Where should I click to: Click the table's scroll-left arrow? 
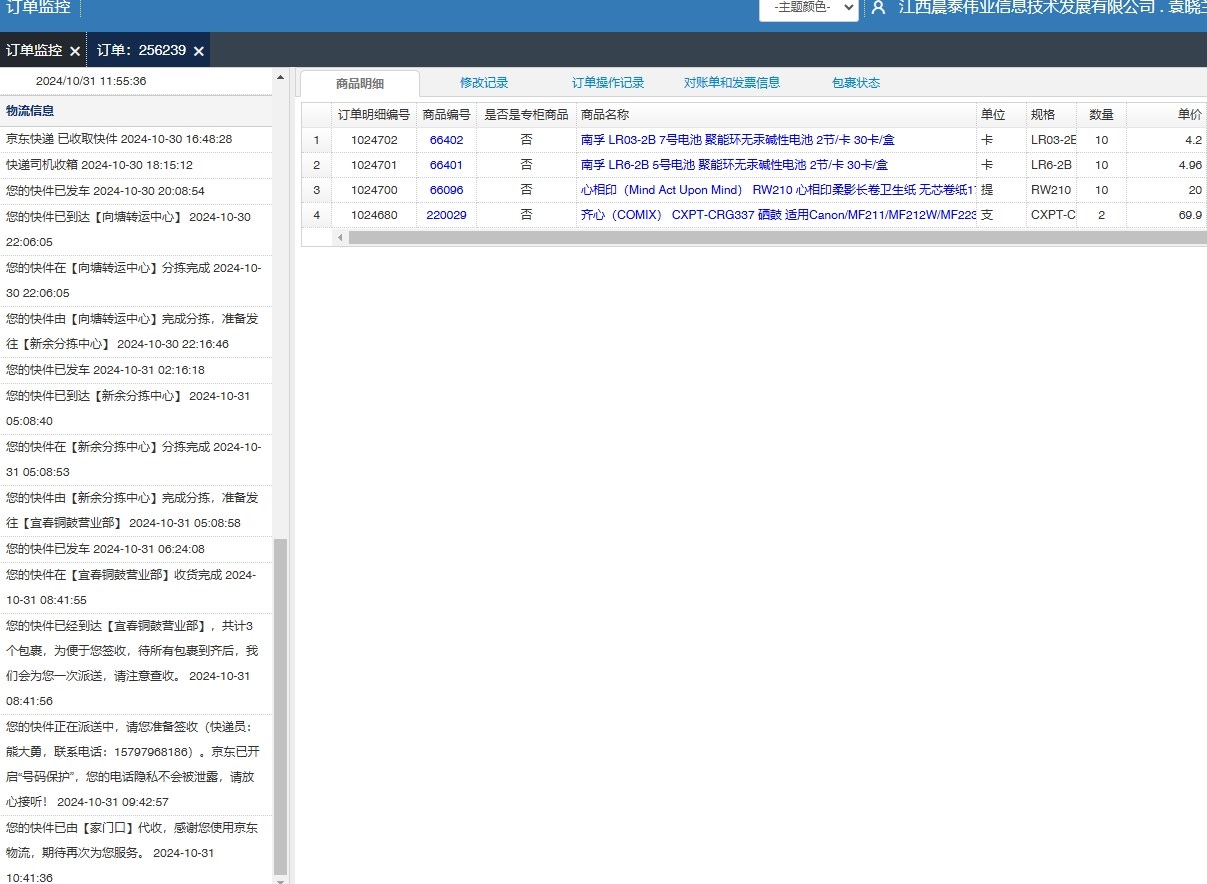point(340,237)
